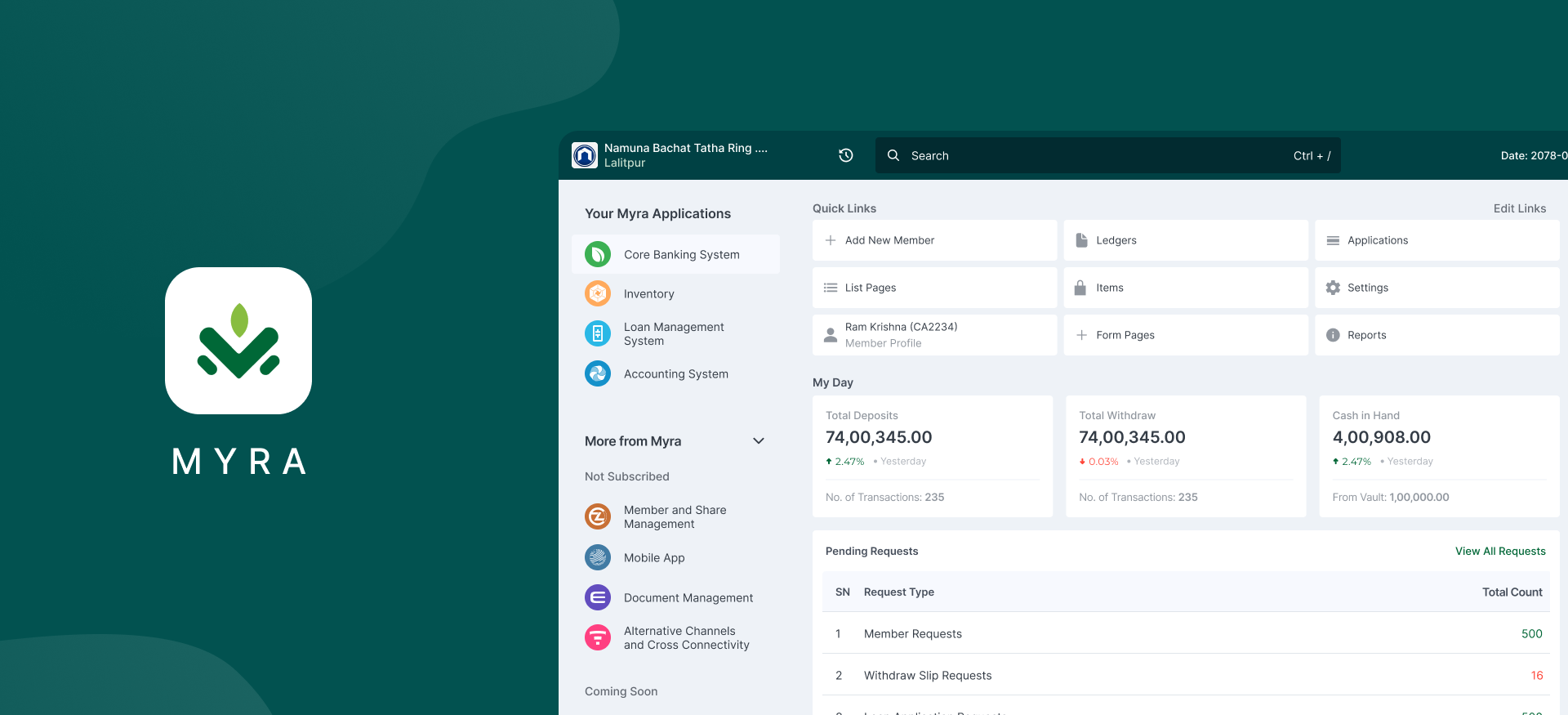This screenshot has height=715, width=1568.
Task: Click the organization logo for Namuna Bachat
Action: pyautogui.click(x=585, y=155)
